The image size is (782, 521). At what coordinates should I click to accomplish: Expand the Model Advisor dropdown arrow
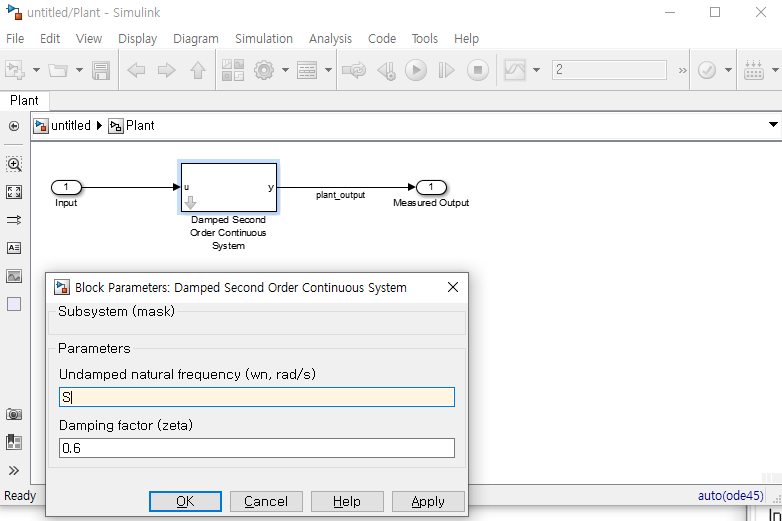click(x=728, y=70)
